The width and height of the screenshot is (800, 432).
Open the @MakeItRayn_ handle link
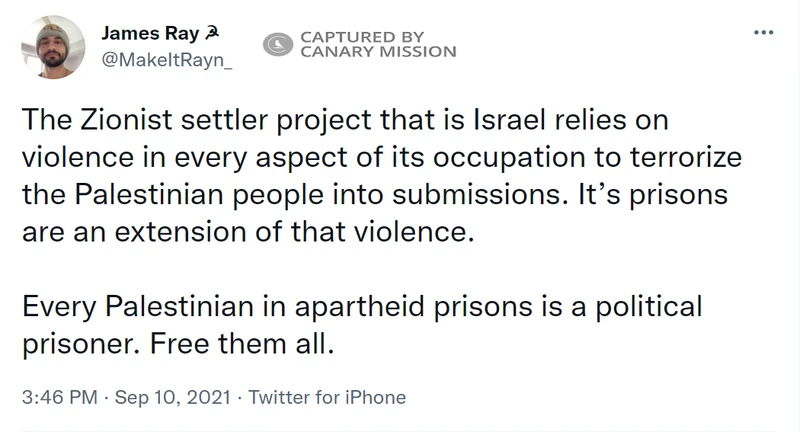click(167, 60)
